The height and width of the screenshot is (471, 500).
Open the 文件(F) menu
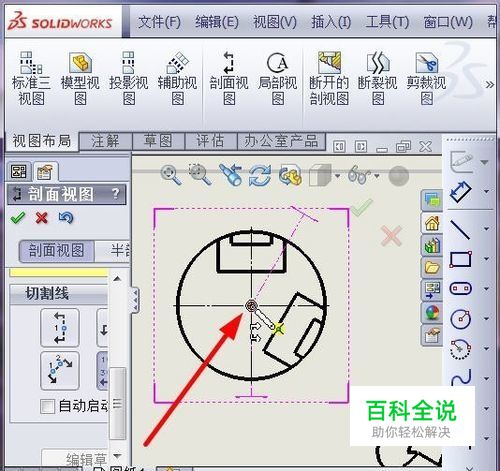[159, 22]
